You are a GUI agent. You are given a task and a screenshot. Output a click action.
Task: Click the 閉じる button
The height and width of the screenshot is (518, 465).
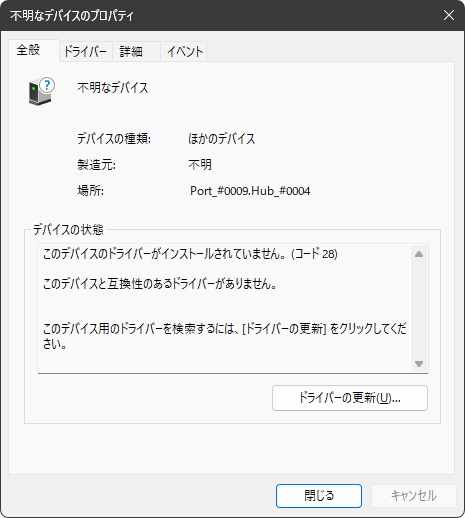[x=319, y=496]
